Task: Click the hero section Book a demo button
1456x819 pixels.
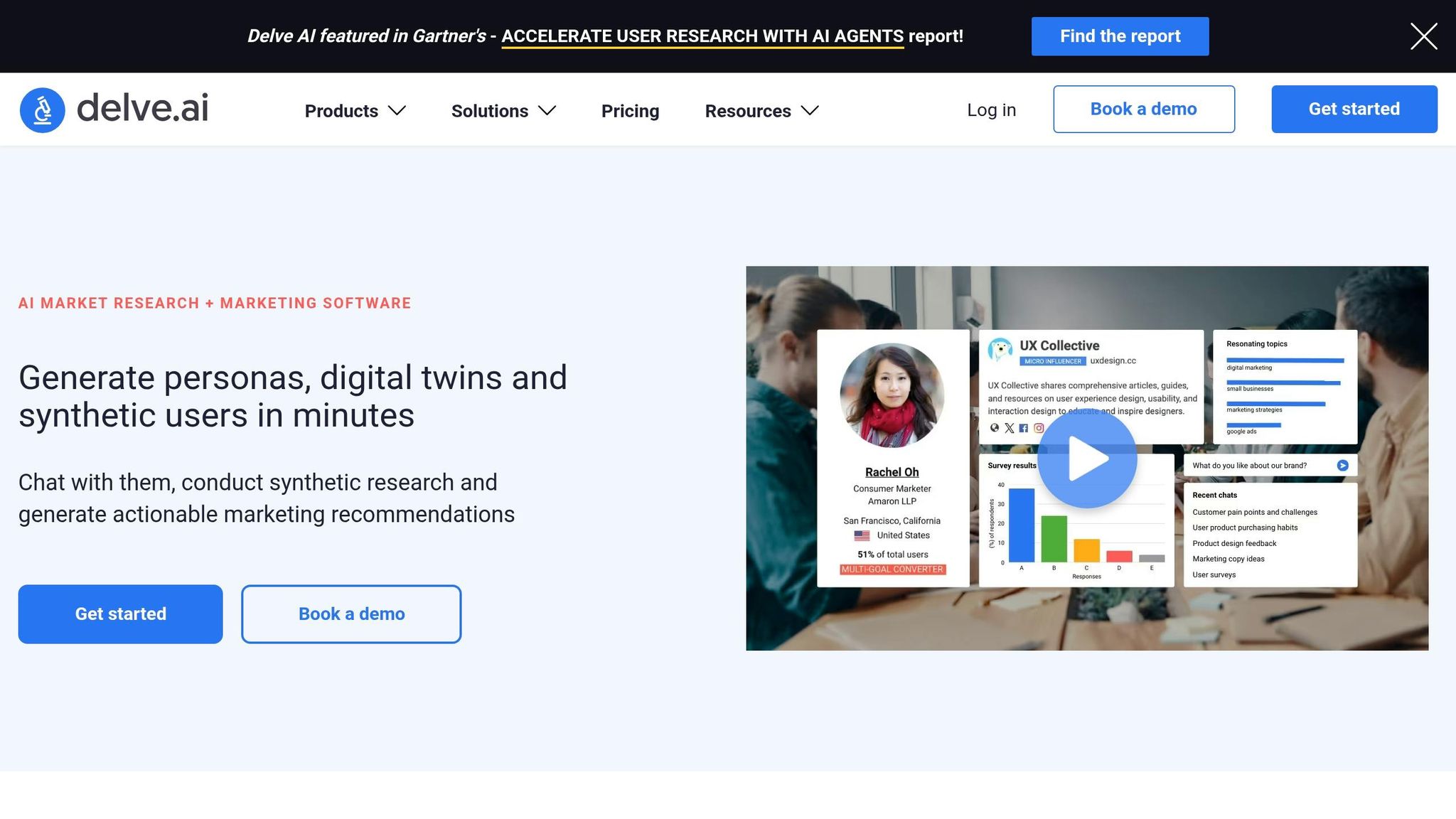Action: (x=351, y=614)
